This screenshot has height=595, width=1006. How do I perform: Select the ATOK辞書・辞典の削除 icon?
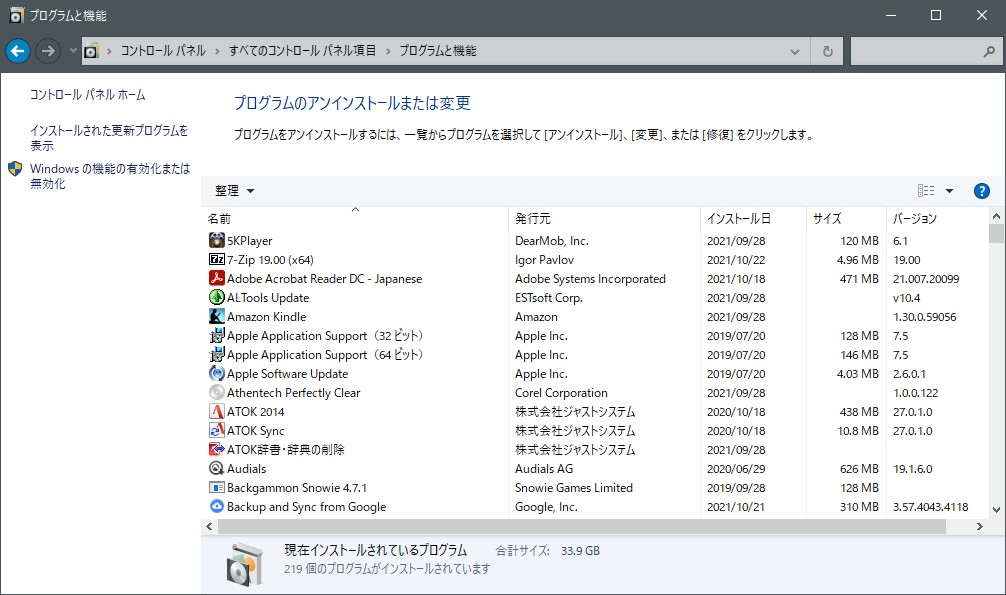click(x=217, y=449)
